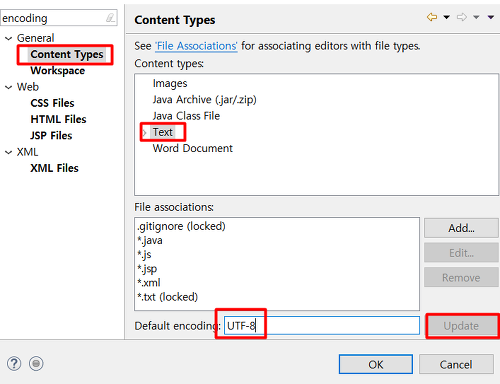Open HTML Files preferences
Screen dimensions: 500x384
click(58, 119)
